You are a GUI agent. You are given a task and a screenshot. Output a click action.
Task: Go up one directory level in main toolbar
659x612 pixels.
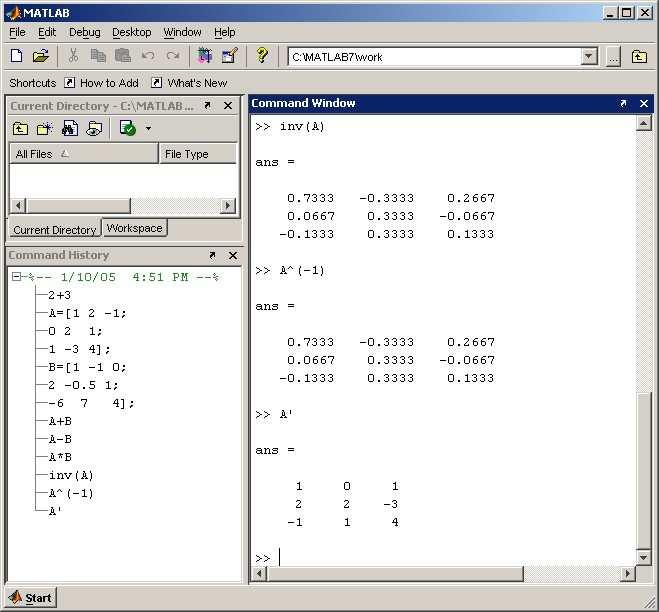tap(639, 56)
